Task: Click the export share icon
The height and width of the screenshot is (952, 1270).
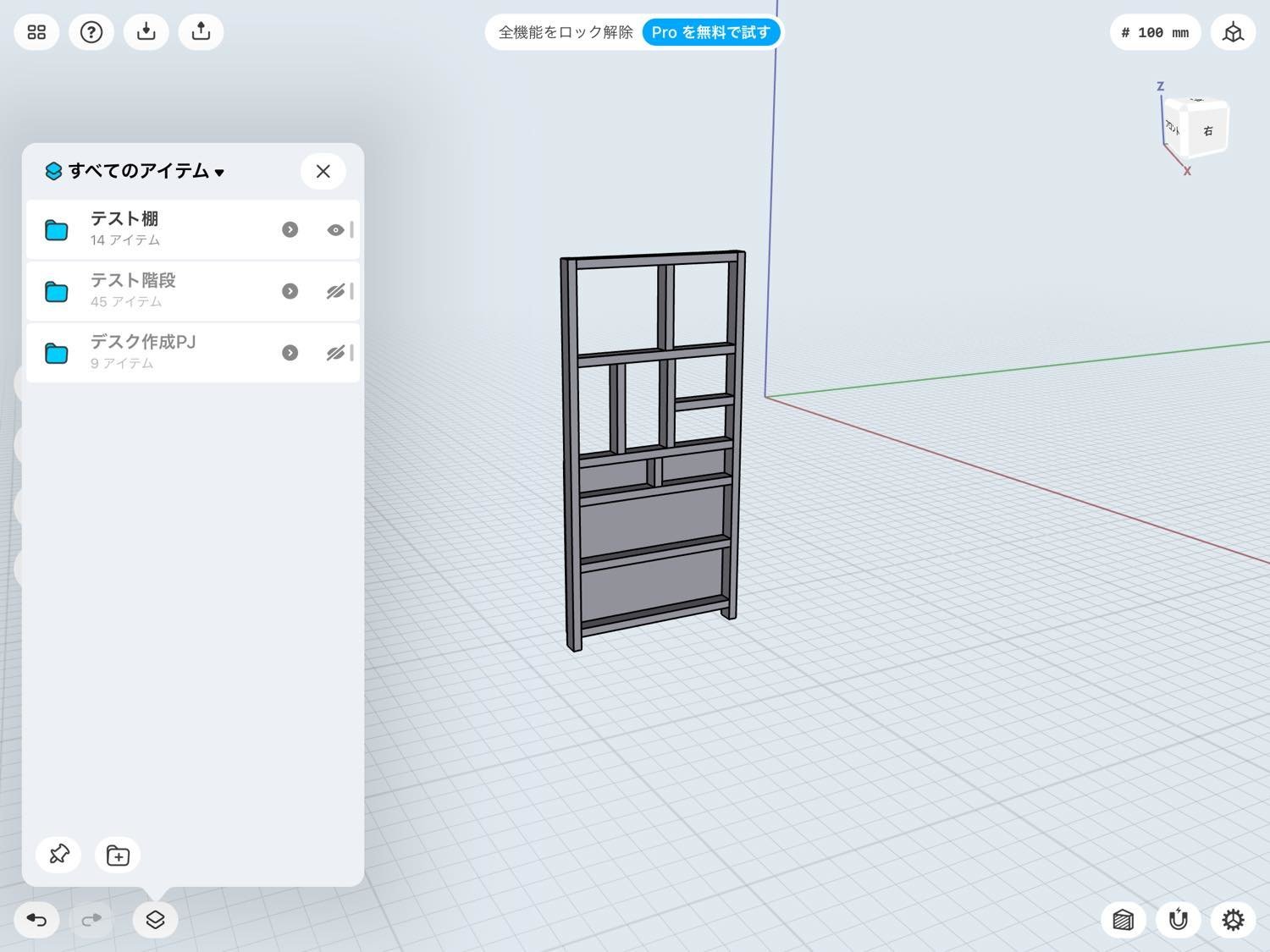Action: [201, 32]
